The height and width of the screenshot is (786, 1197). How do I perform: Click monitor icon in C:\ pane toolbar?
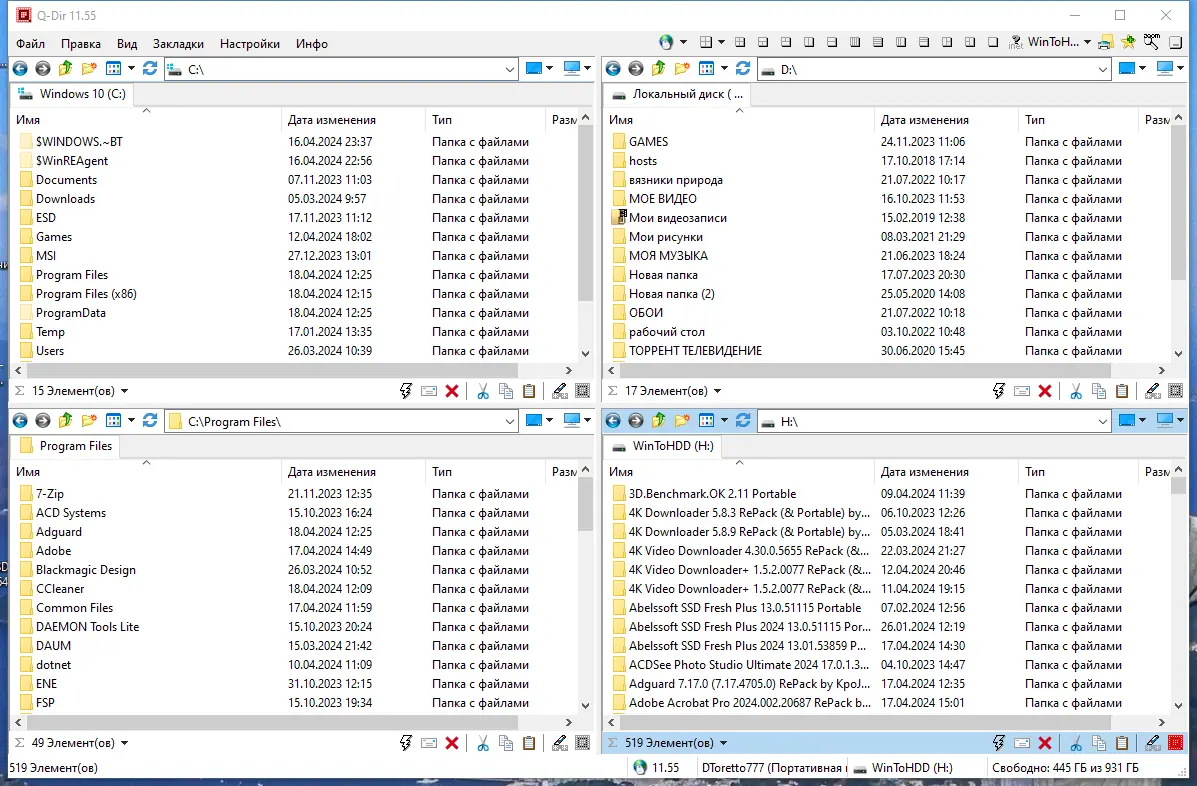coord(572,69)
